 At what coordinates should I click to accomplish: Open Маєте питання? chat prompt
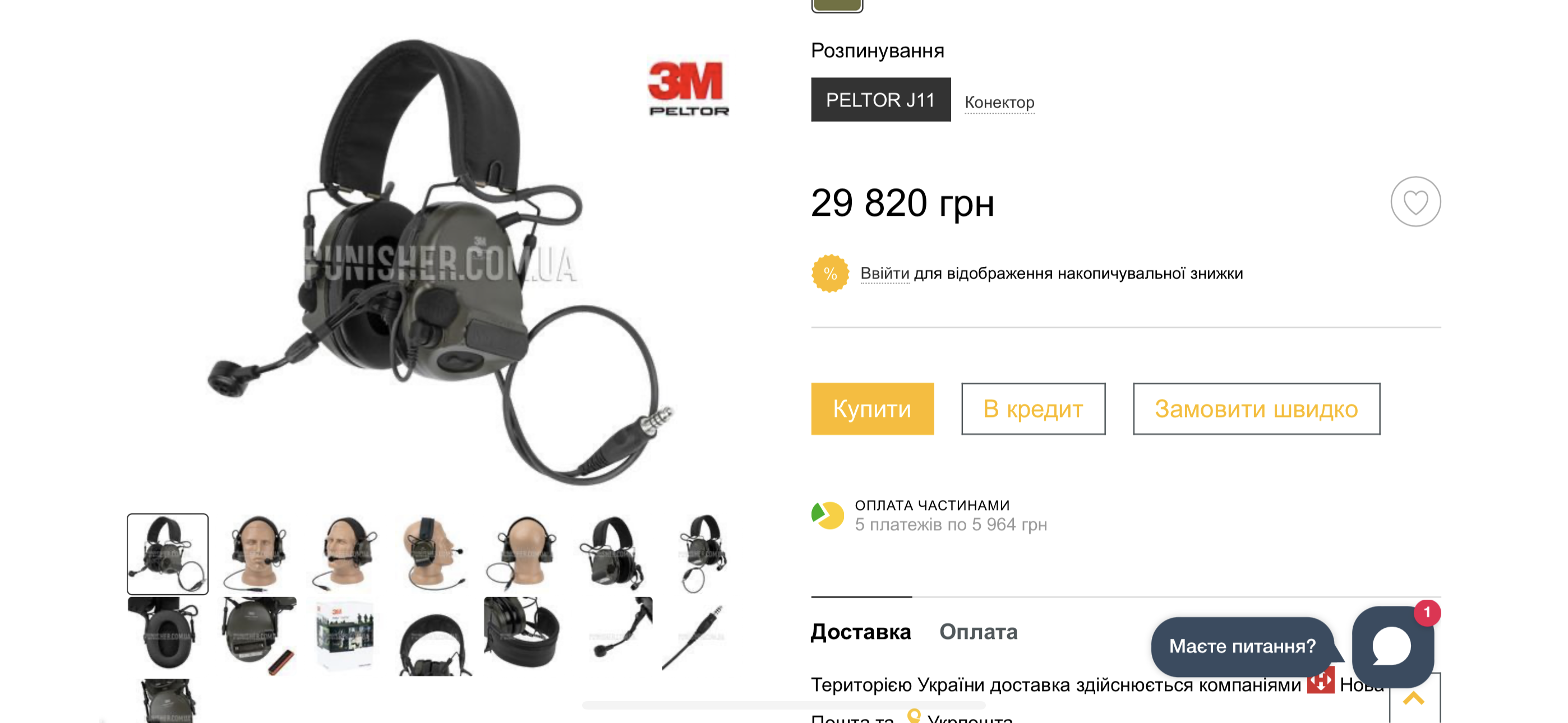(x=1242, y=646)
